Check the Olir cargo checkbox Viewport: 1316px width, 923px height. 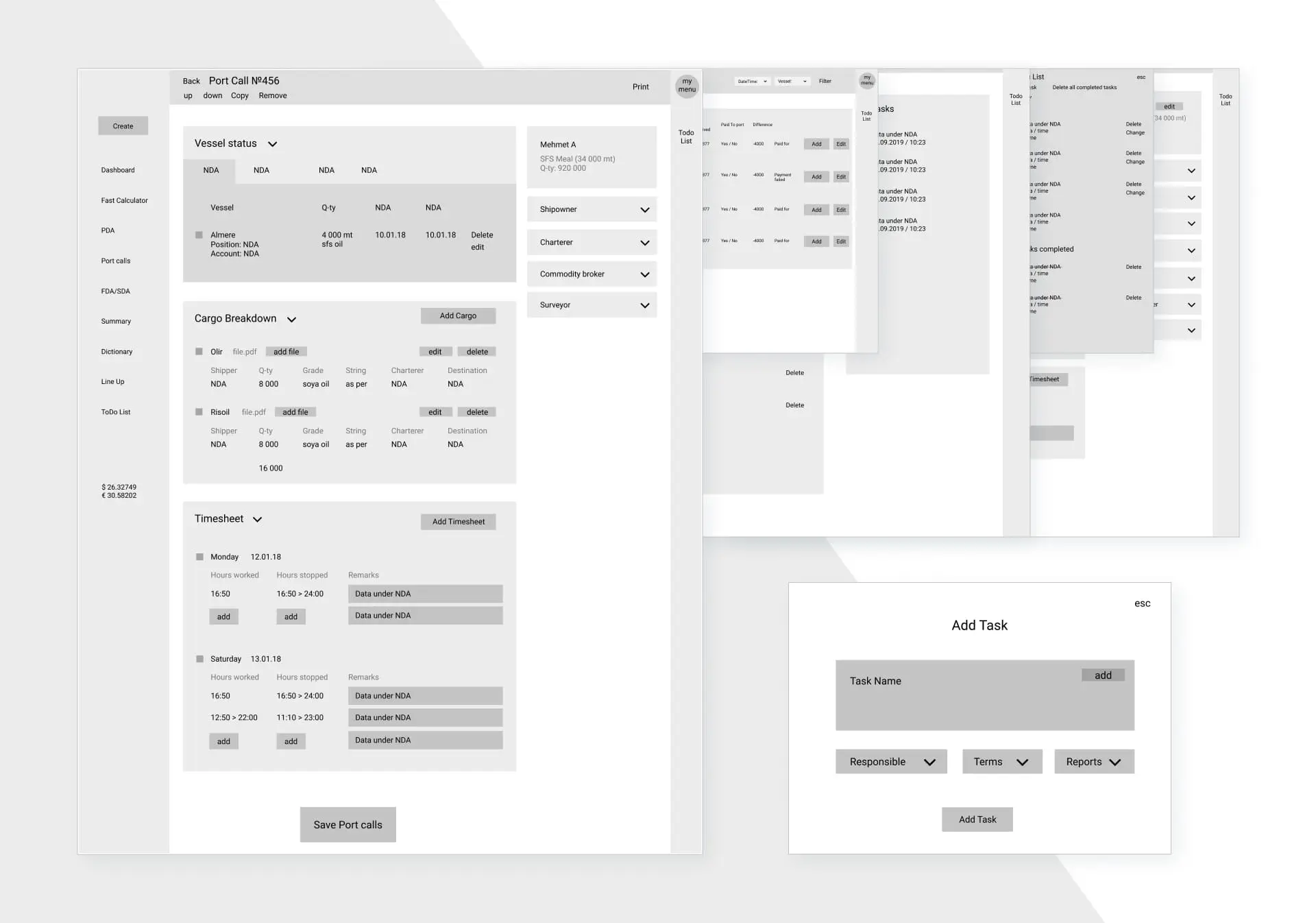click(199, 352)
